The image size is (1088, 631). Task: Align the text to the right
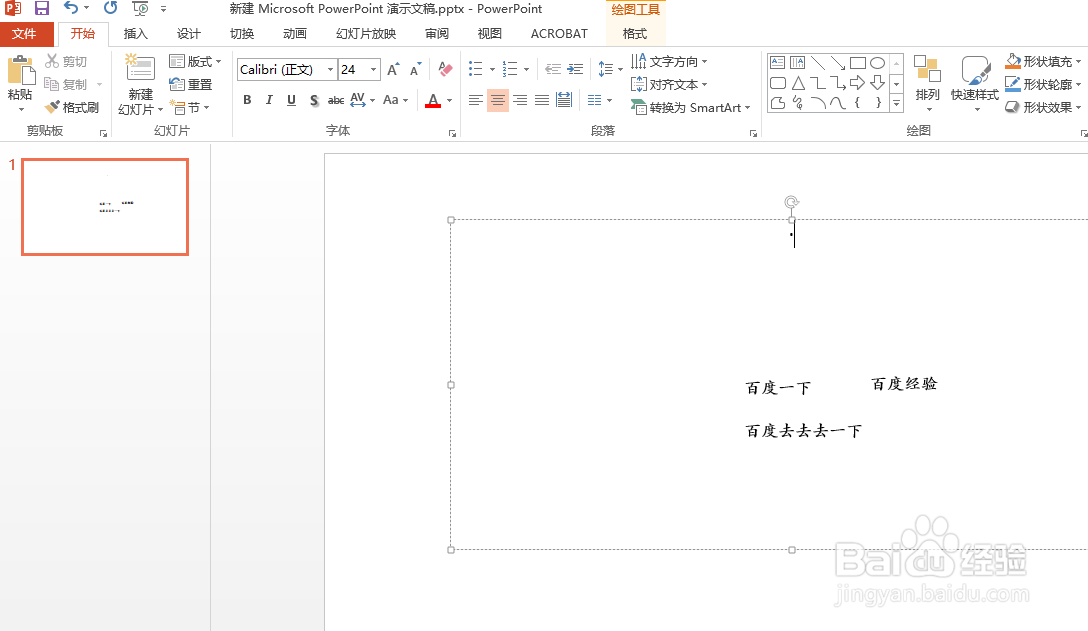(x=520, y=100)
